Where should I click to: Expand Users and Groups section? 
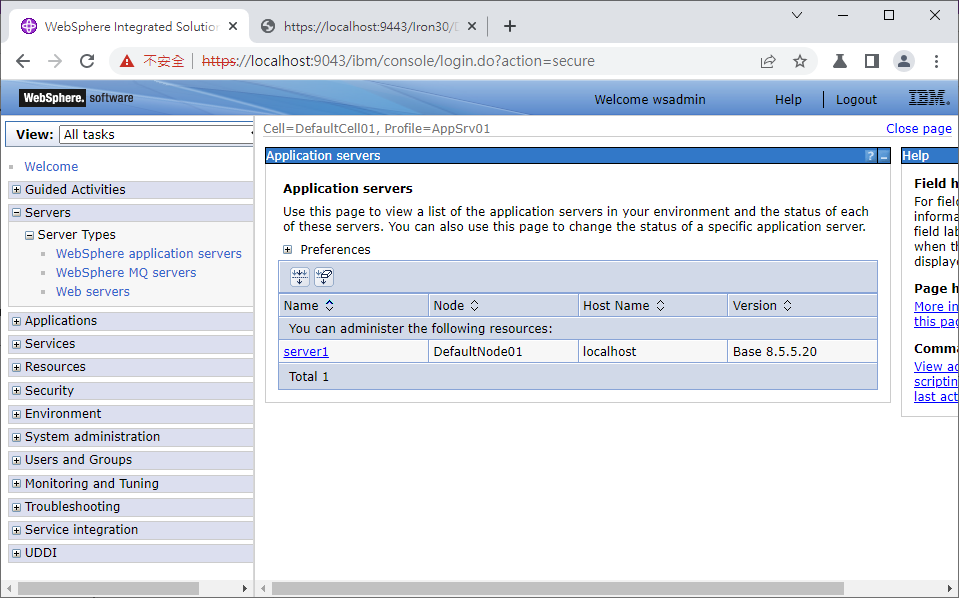pyautogui.click(x=17, y=460)
